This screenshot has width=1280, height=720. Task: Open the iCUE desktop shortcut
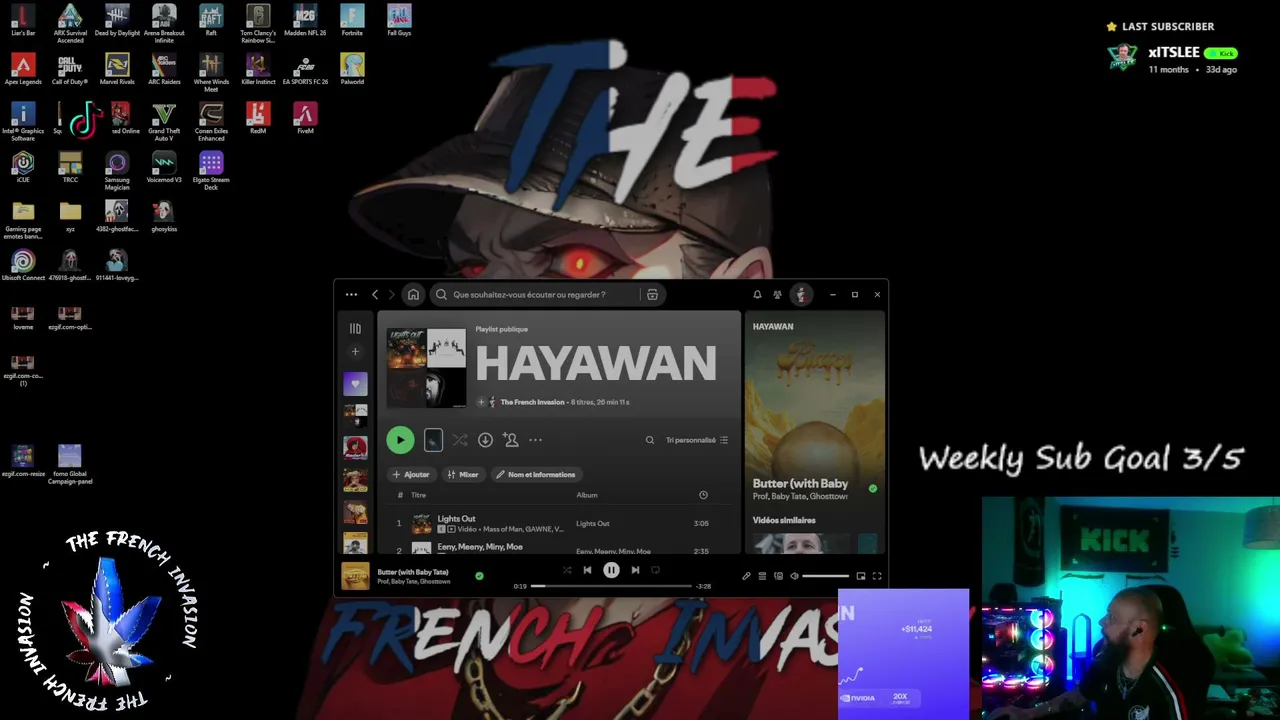pos(23,168)
